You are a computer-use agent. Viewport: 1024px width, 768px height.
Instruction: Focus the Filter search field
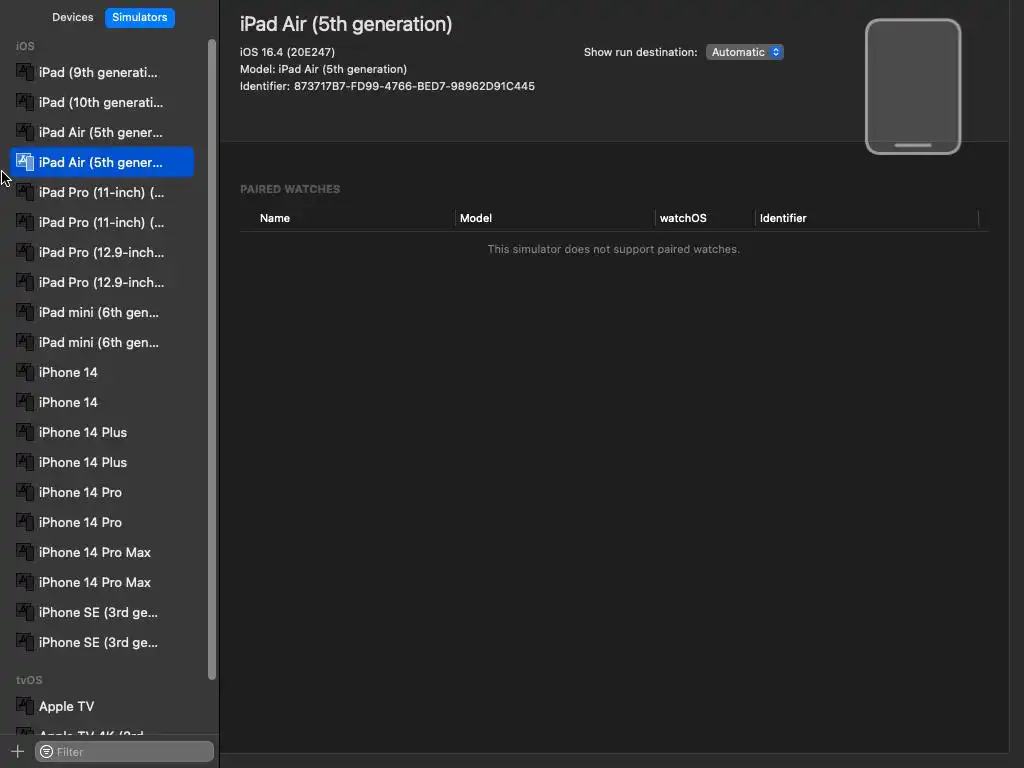coord(124,752)
